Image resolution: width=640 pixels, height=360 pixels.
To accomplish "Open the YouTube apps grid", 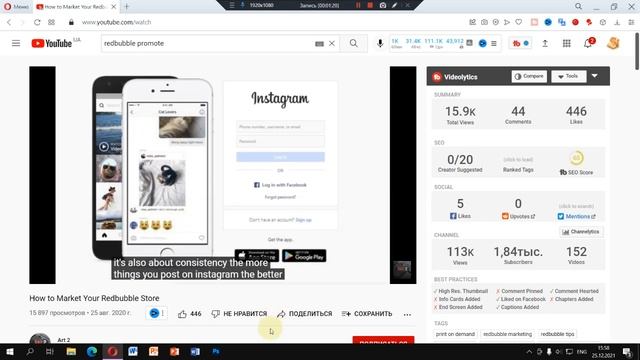I will (x=567, y=43).
